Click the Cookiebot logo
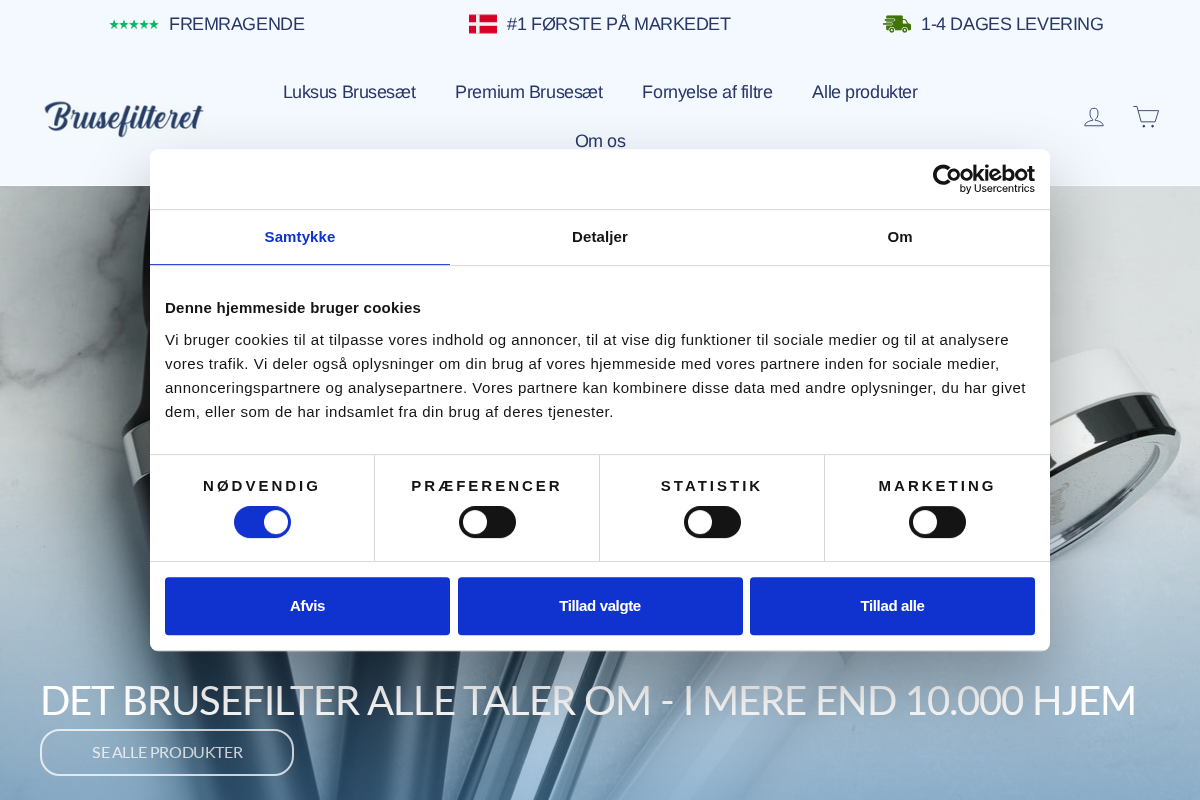Image resolution: width=1200 pixels, height=800 pixels. [983, 179]
